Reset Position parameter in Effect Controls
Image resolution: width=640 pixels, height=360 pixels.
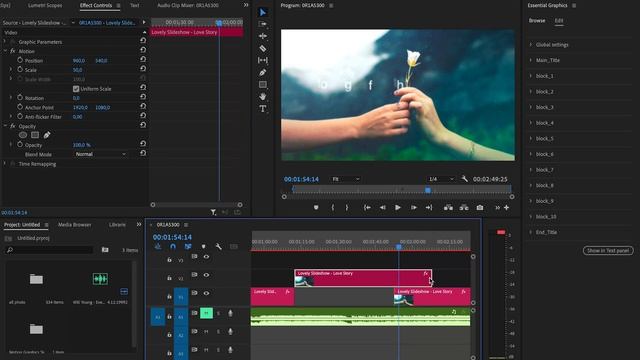[x=143, y=60]
